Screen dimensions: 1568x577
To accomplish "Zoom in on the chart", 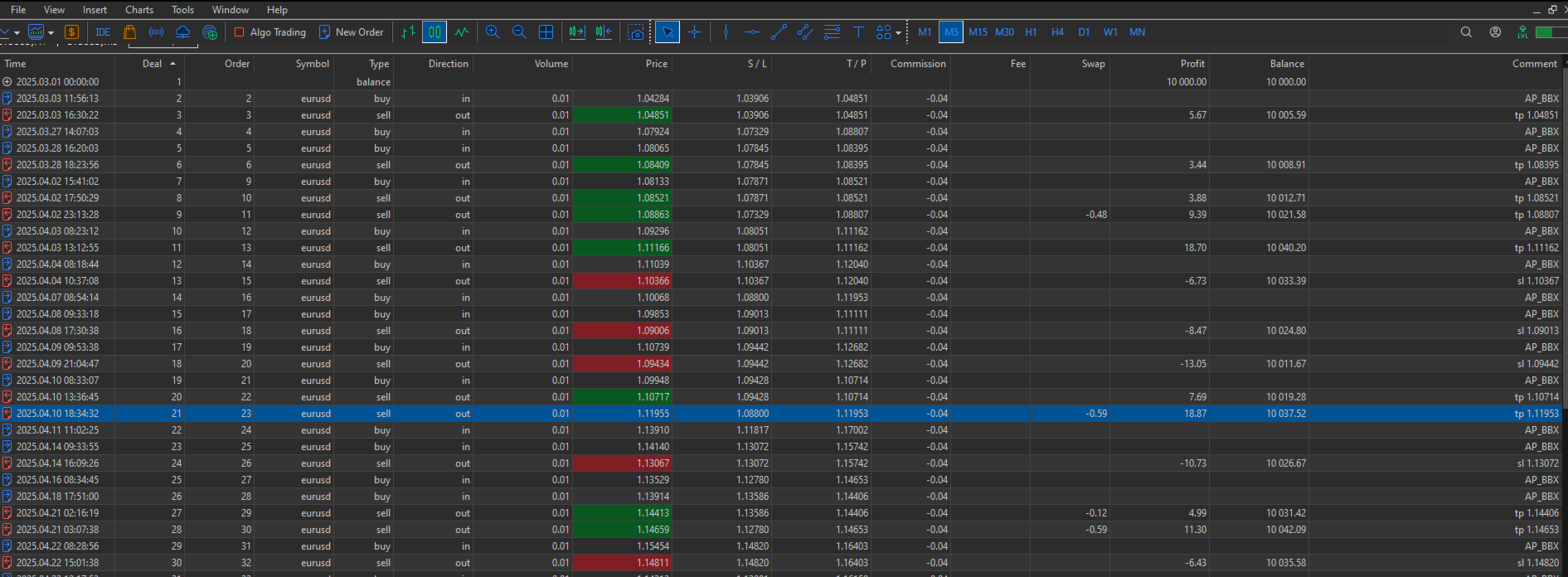I will [493, 32].
